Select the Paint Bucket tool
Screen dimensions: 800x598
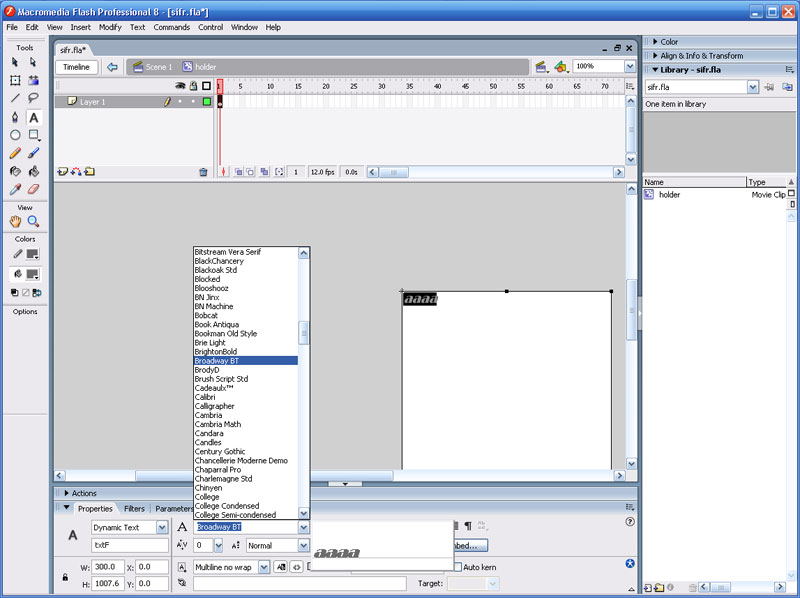33,171
